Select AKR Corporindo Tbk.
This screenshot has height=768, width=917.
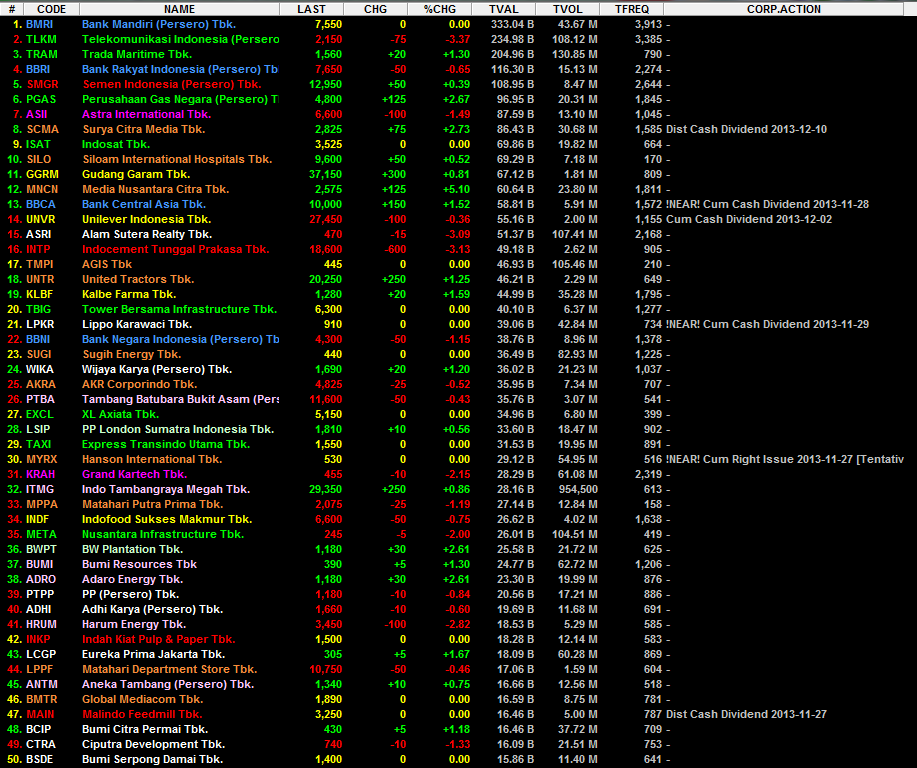(x=139, y=384)
